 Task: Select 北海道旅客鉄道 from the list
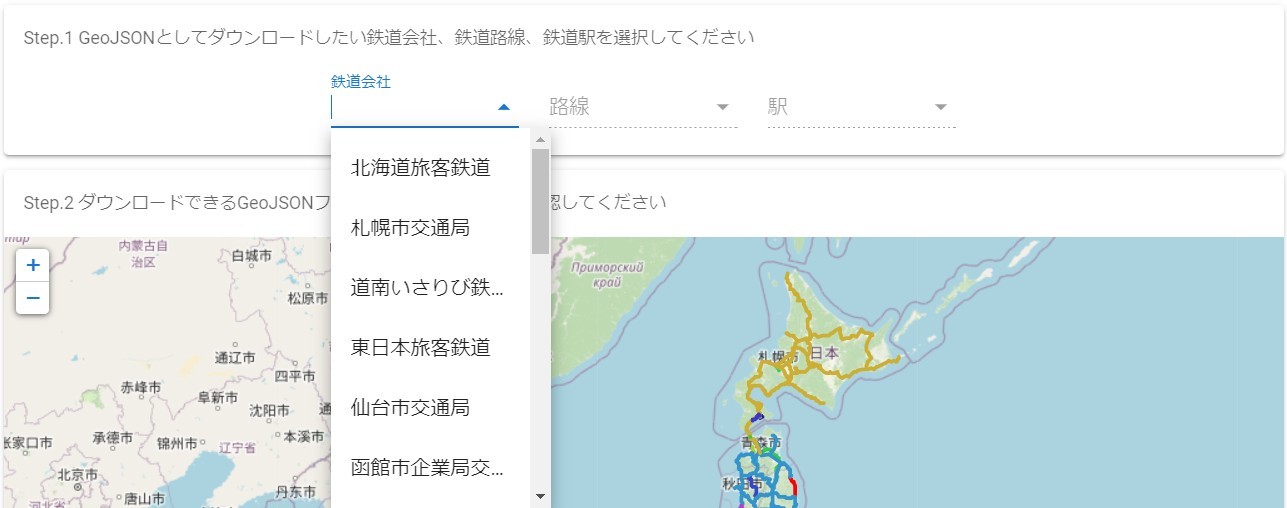click(x=431, y=168)
